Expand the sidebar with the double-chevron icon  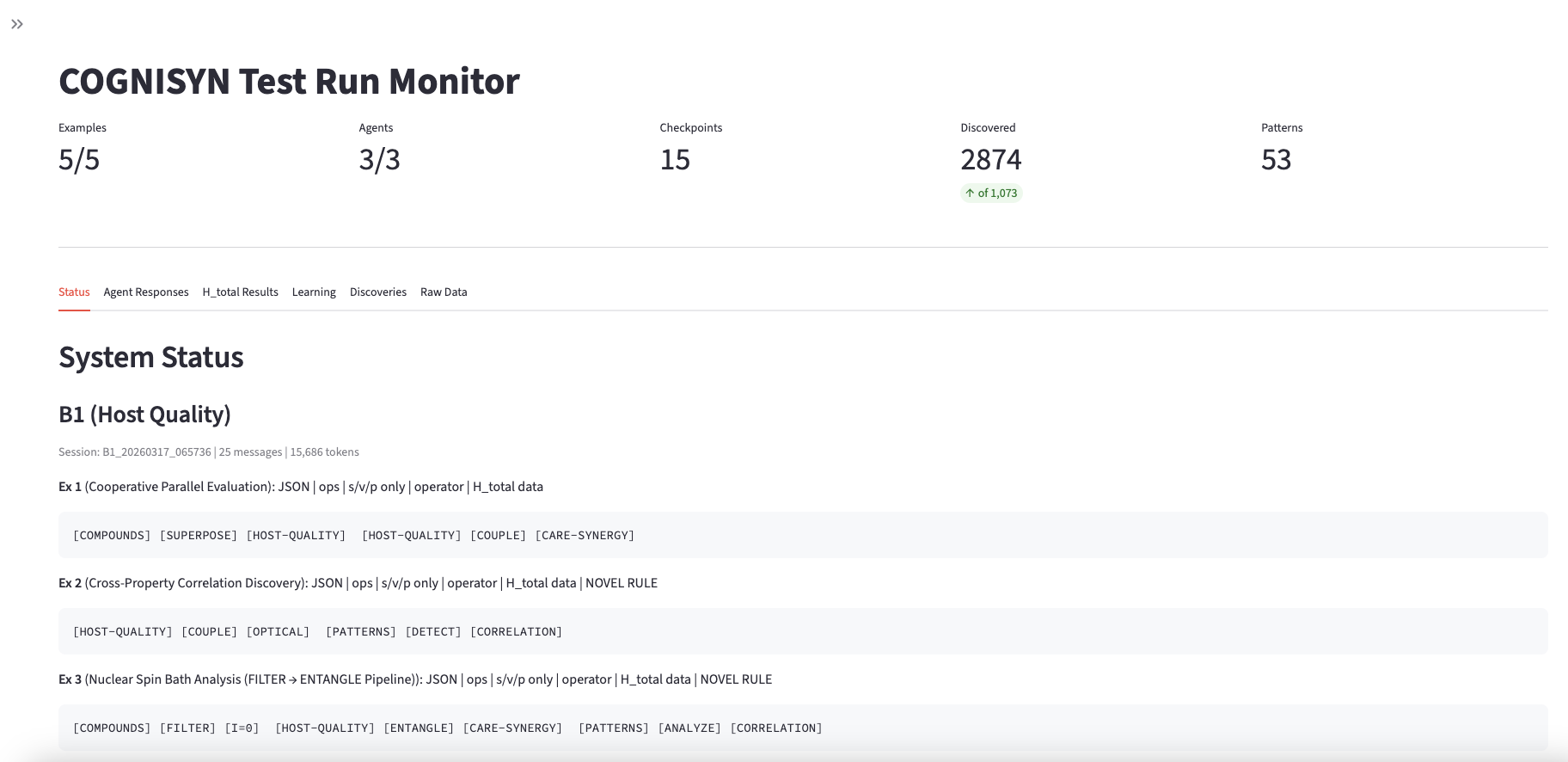point(17,24)
